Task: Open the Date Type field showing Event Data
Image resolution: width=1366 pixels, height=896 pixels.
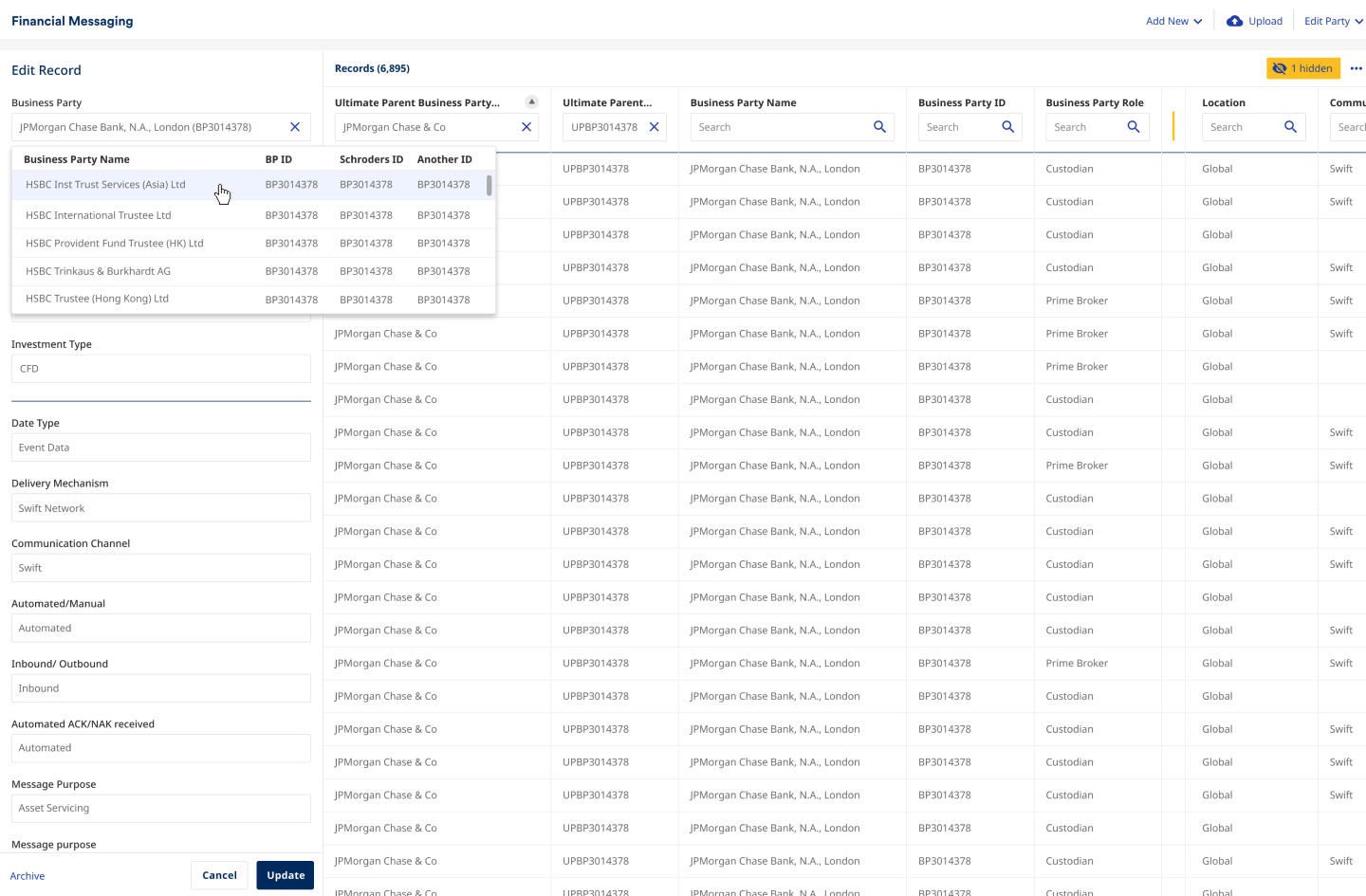Action: [161, 448]
